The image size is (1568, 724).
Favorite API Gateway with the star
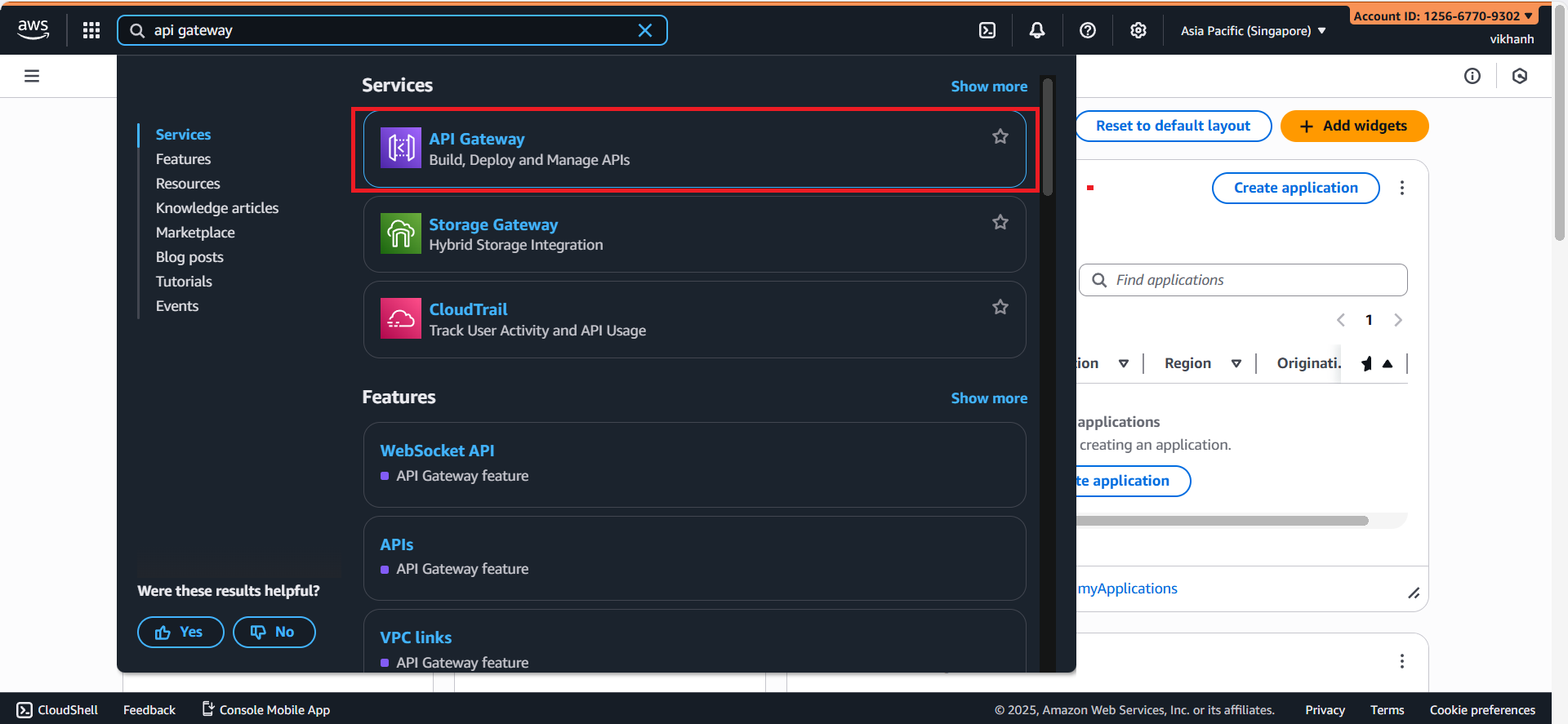1000,137
